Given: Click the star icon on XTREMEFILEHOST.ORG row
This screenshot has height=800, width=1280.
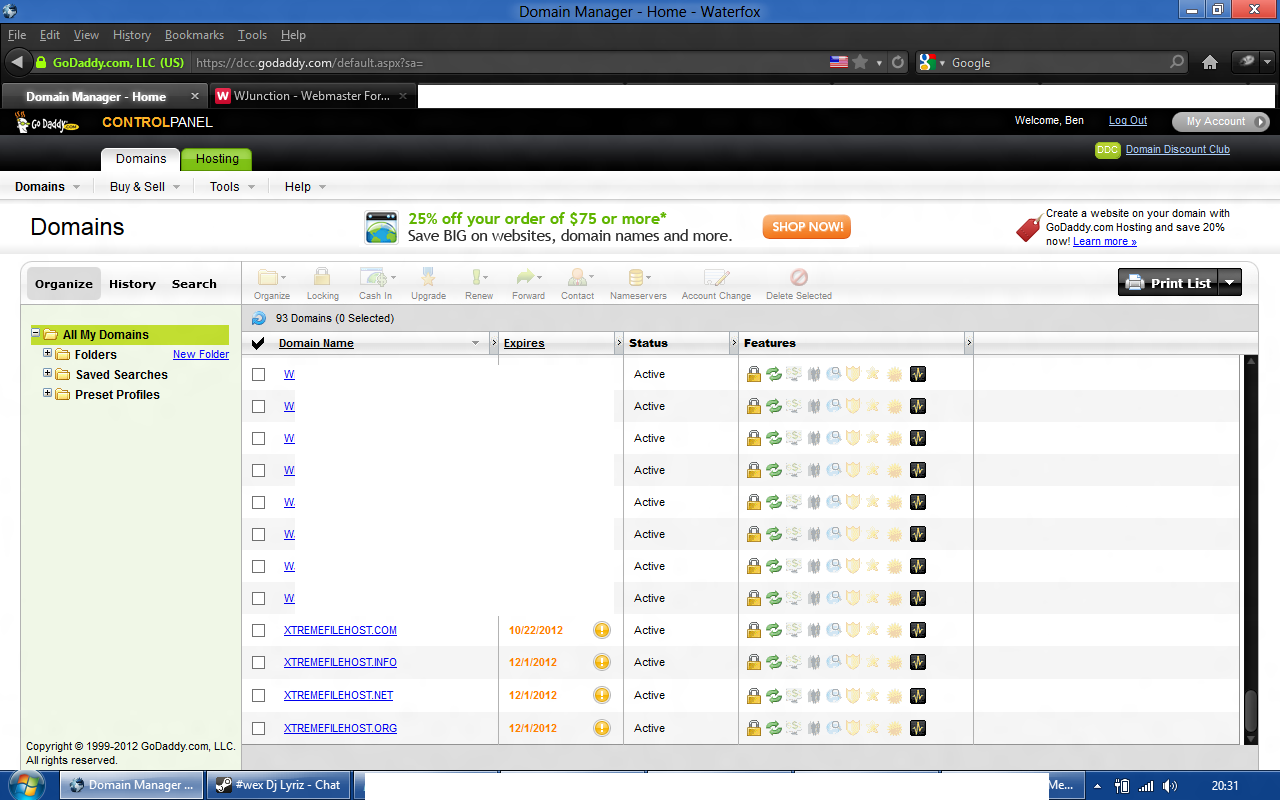Looking at the screenshot, I should tap(873, 728).
